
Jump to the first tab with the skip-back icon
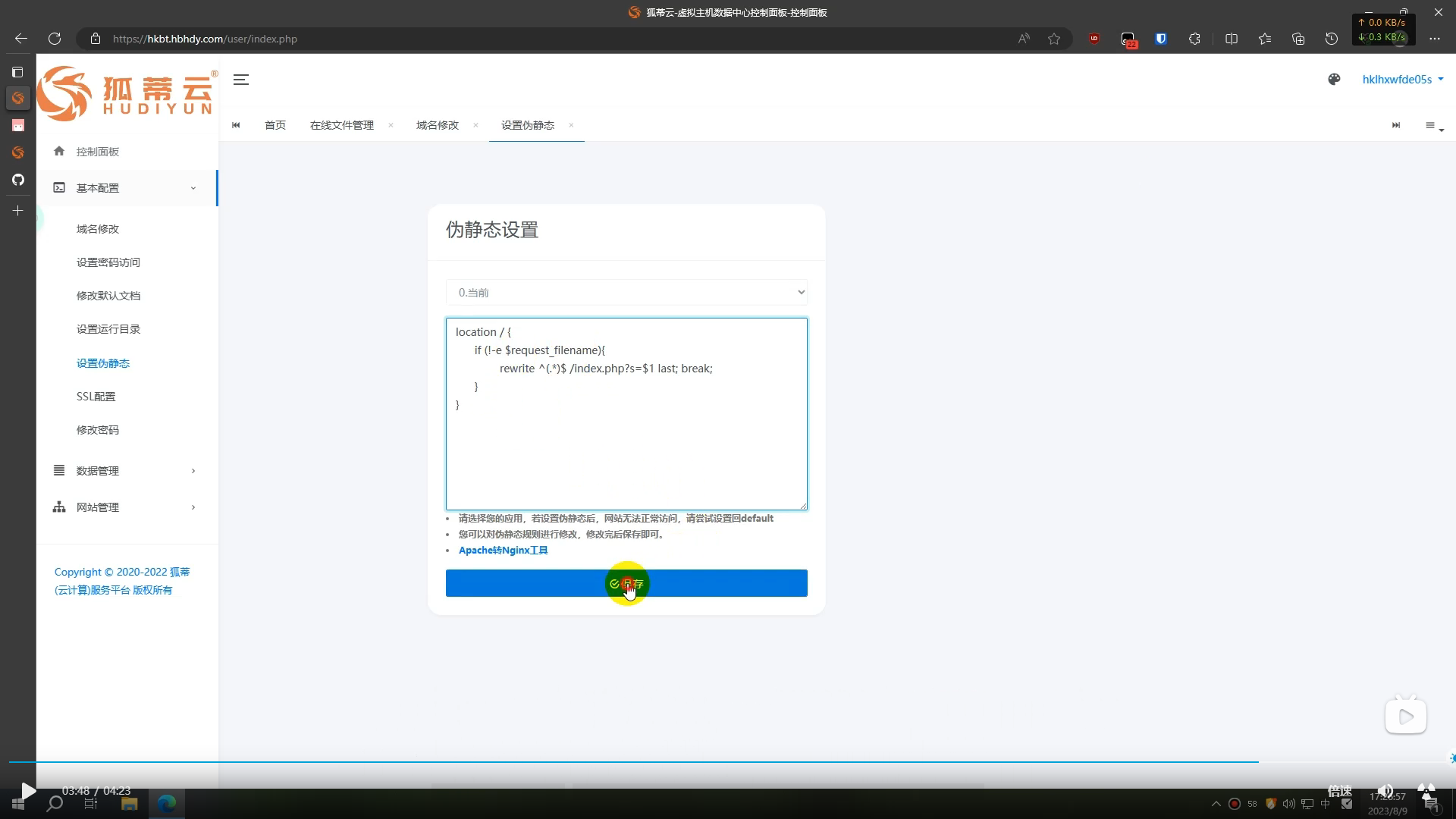236,125
